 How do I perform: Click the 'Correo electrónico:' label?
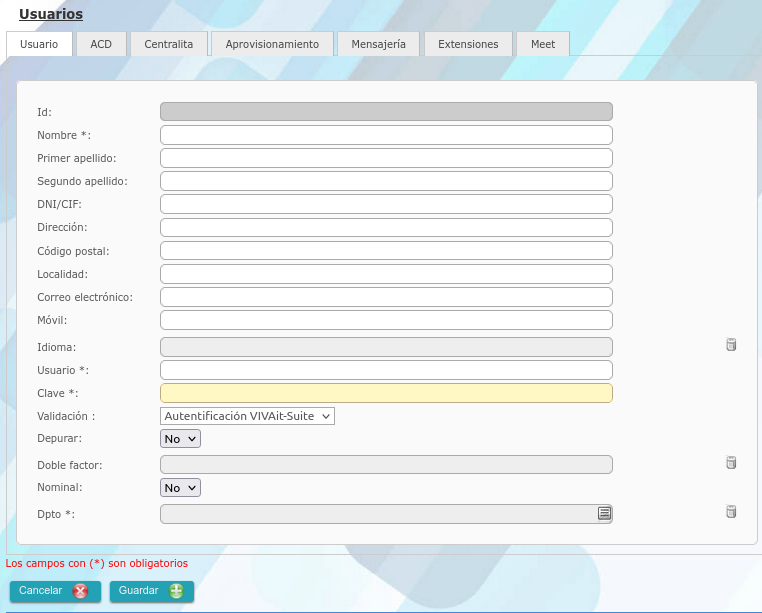[x=85, y=297]
